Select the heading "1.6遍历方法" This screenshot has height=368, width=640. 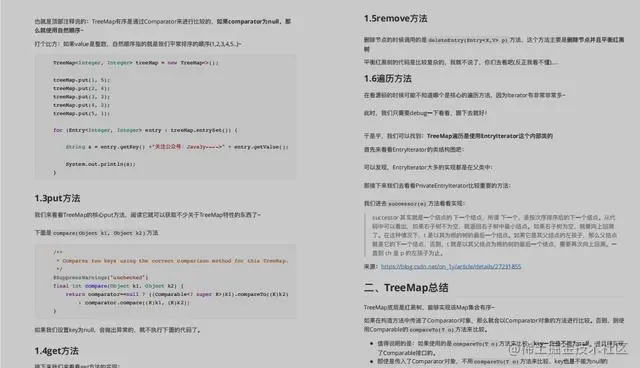[x=388, y=78]
